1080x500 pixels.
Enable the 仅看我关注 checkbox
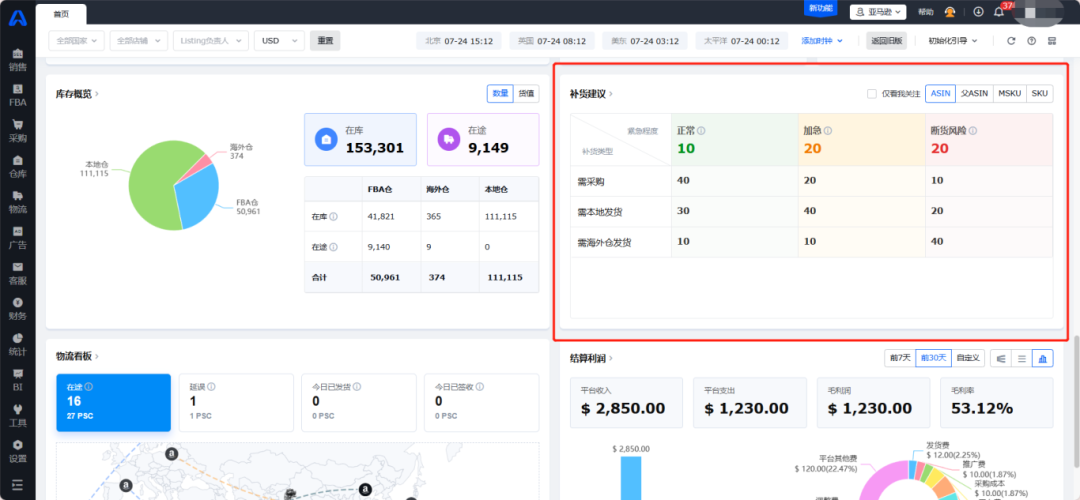(872, 93)
